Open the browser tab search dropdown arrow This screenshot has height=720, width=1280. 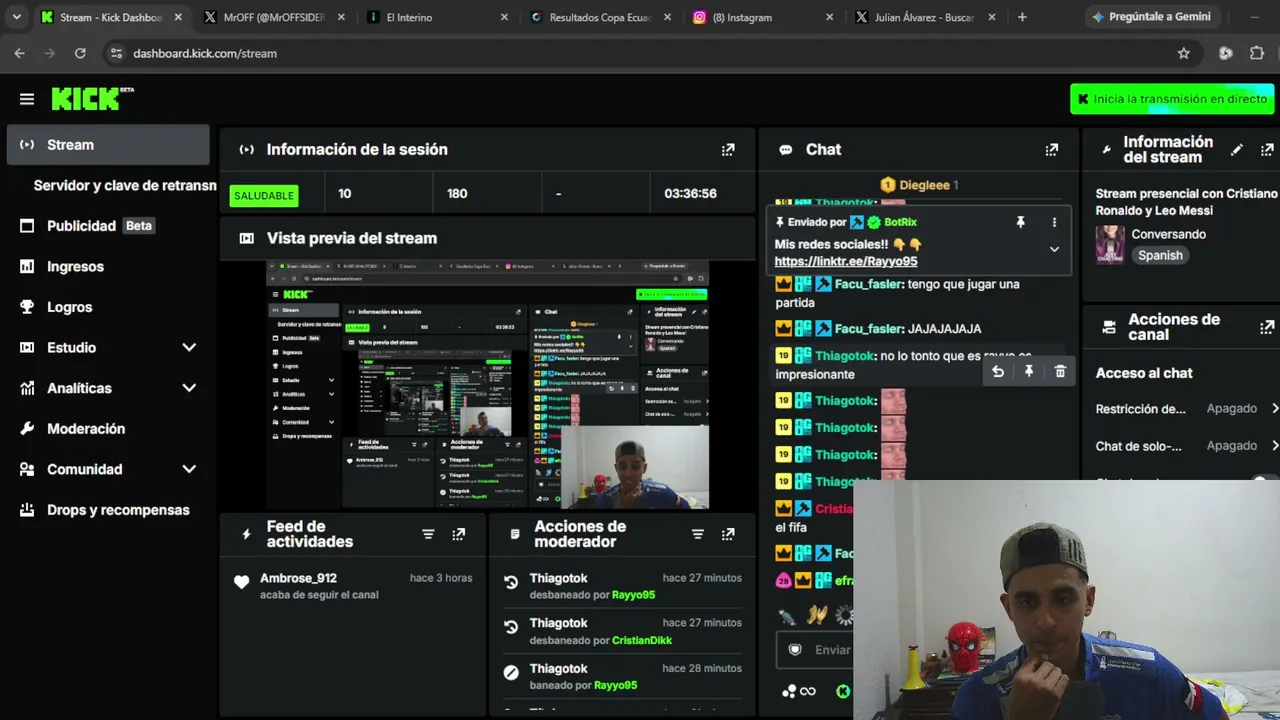(16, 17)
